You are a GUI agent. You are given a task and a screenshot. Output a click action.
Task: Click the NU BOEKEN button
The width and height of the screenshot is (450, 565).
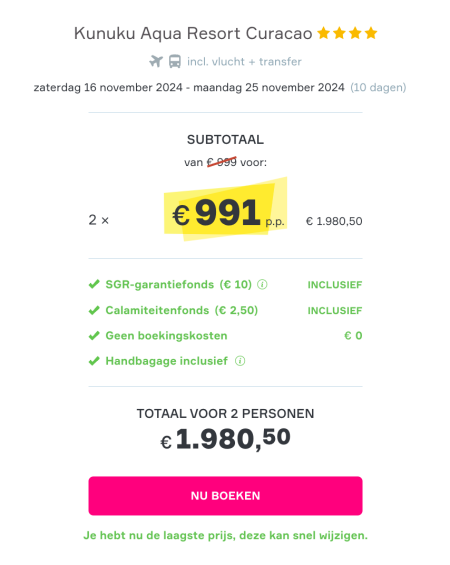225,496
